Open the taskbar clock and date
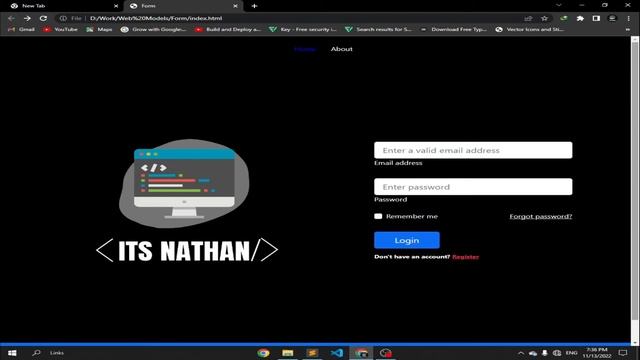This screenshot has width=640, height=360. (x=597, y=353)
